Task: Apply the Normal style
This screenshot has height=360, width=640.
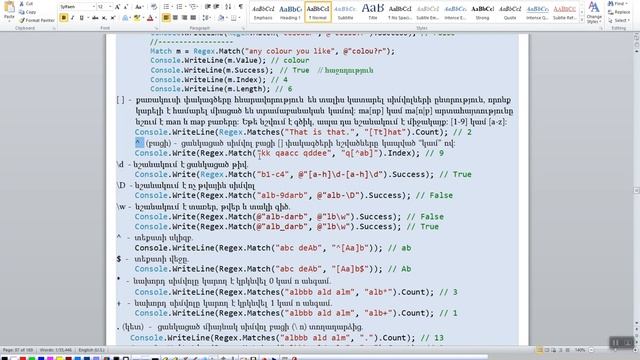Action: [x=318, y=12]
